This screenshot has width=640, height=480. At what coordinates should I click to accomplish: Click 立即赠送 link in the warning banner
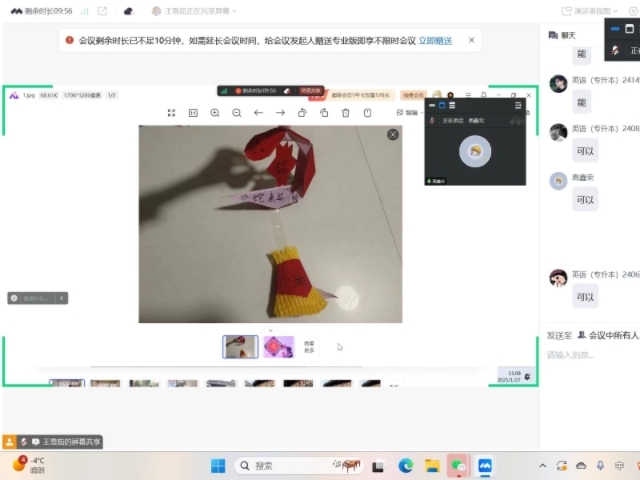click(435, 41)
